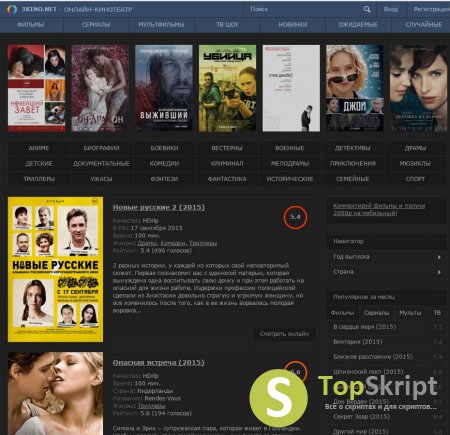Open the Мультфильмы menu item
This screenshot has width=450, height=435.
coord(161,25)
